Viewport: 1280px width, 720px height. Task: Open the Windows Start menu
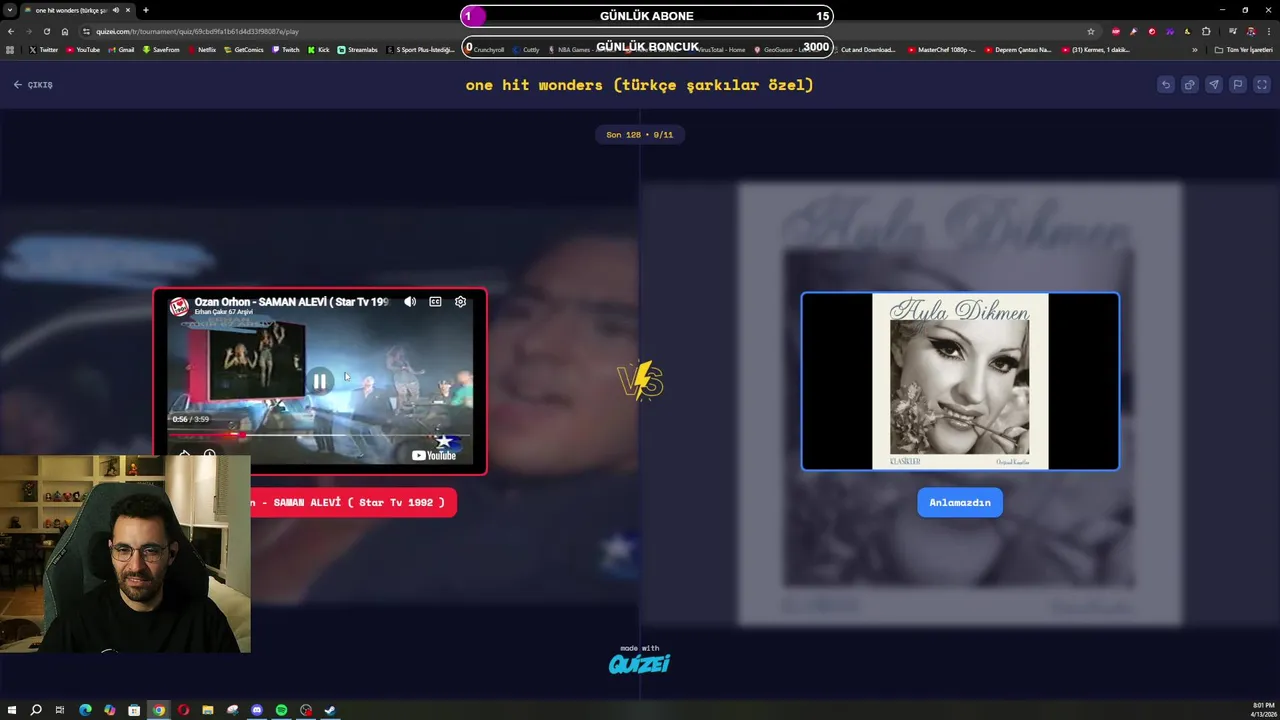12,710
